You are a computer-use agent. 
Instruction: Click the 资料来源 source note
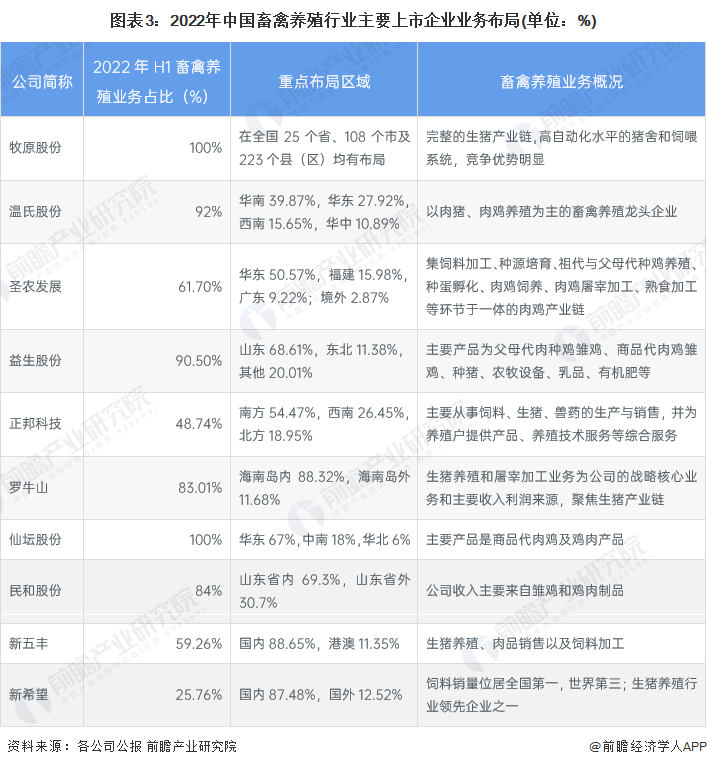click(122, 746)
